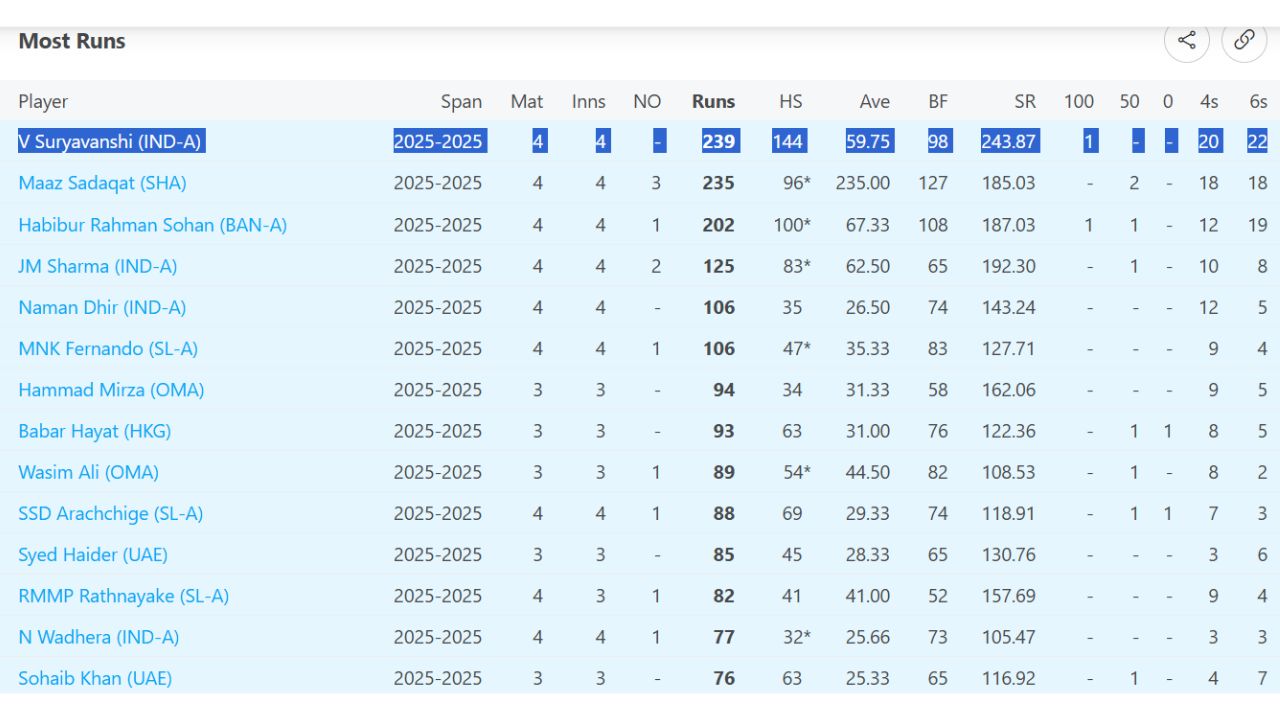Click the Runs column header

[713, 101]
